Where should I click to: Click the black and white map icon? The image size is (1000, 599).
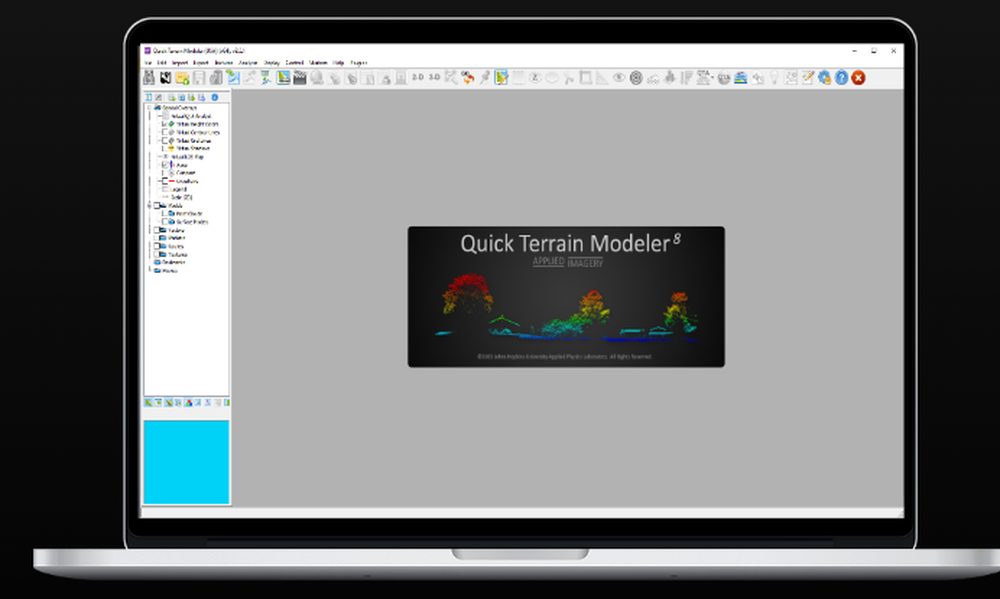tap(165, 78)
